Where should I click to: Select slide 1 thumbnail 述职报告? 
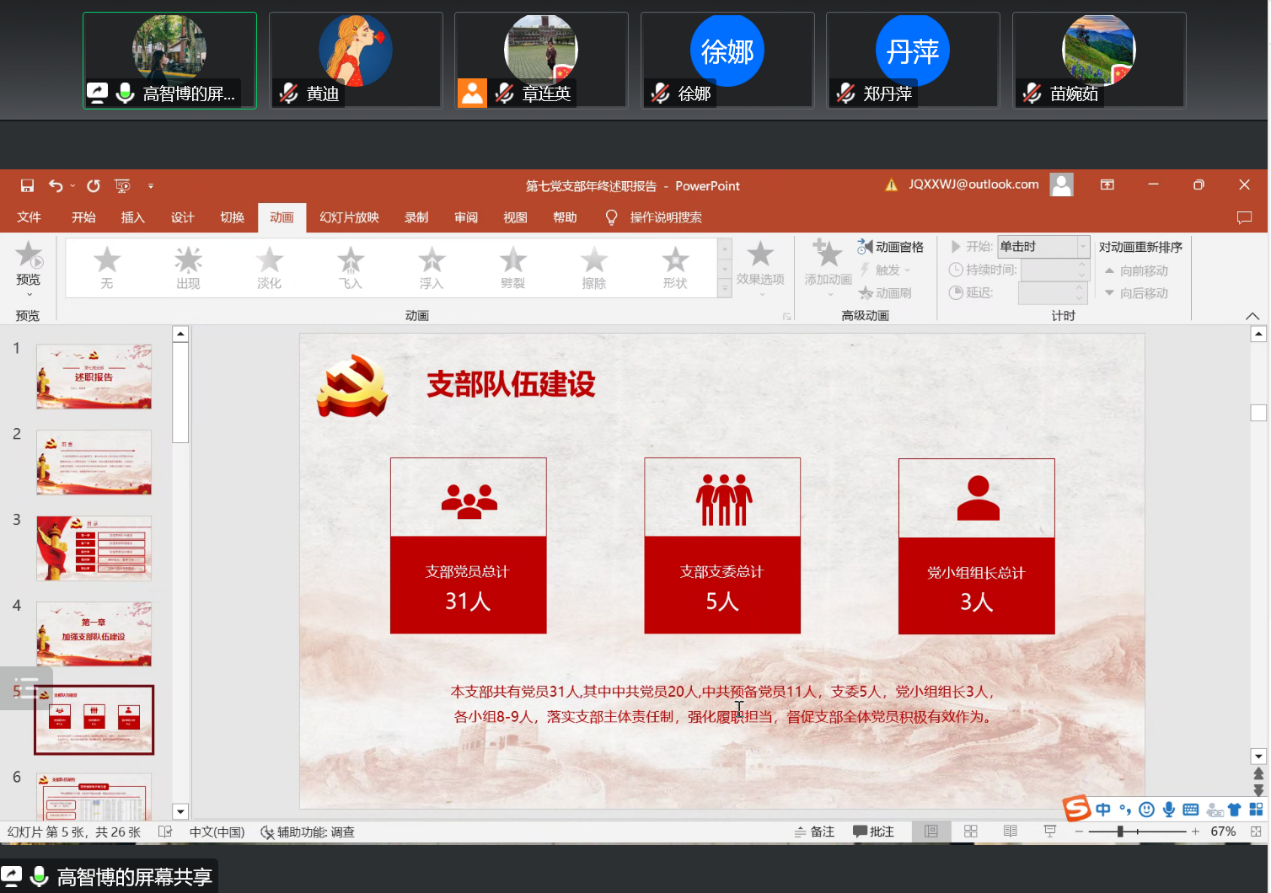[x=94, y=376]
